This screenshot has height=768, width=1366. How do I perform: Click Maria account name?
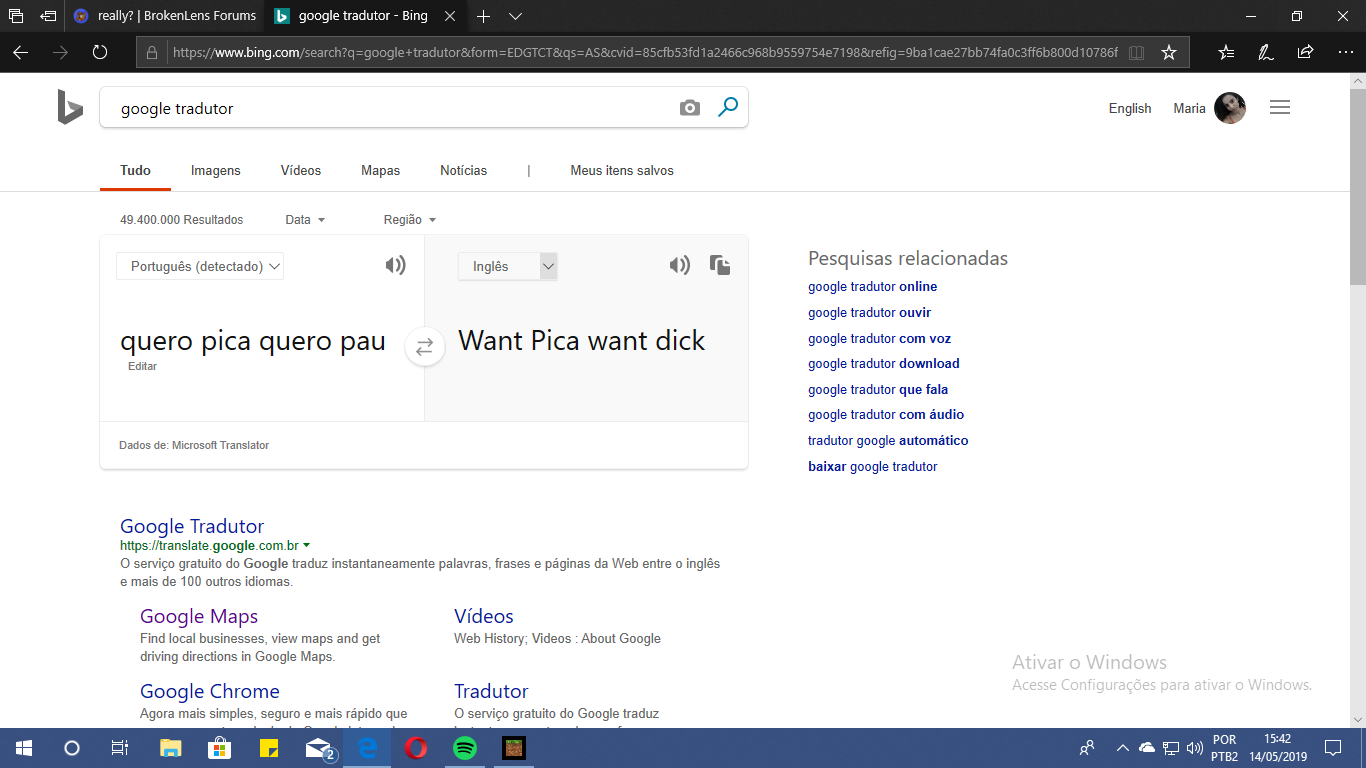point(1189,108)
